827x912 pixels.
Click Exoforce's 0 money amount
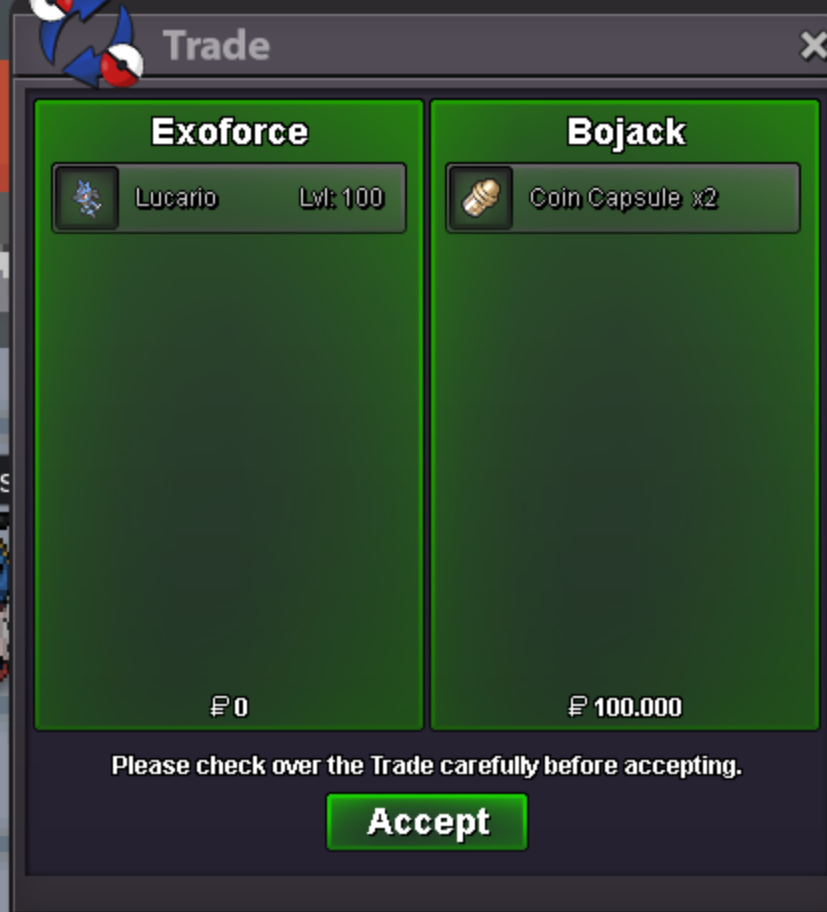[x=241, y=707]
